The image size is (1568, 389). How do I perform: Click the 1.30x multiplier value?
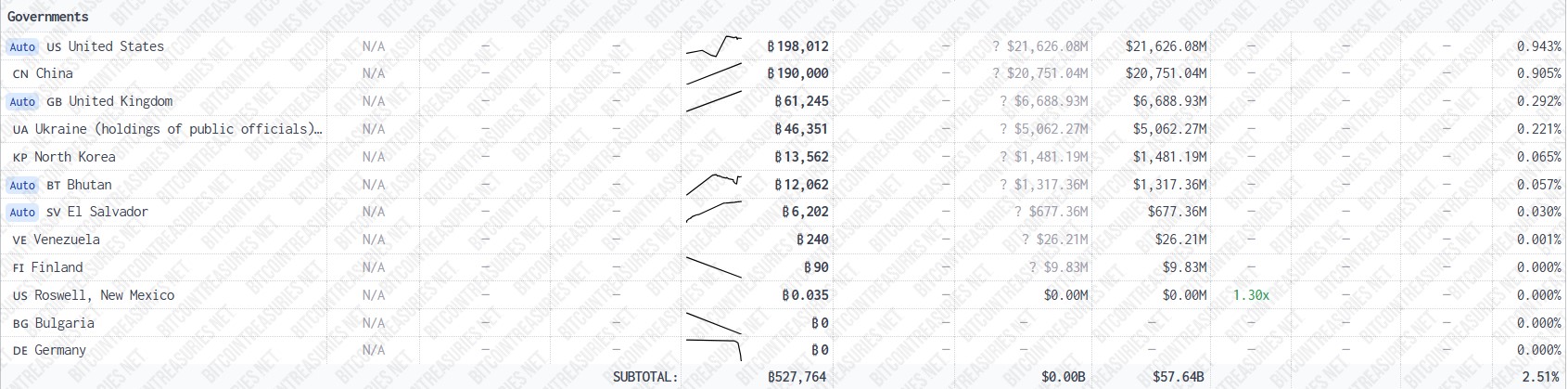1251,295
